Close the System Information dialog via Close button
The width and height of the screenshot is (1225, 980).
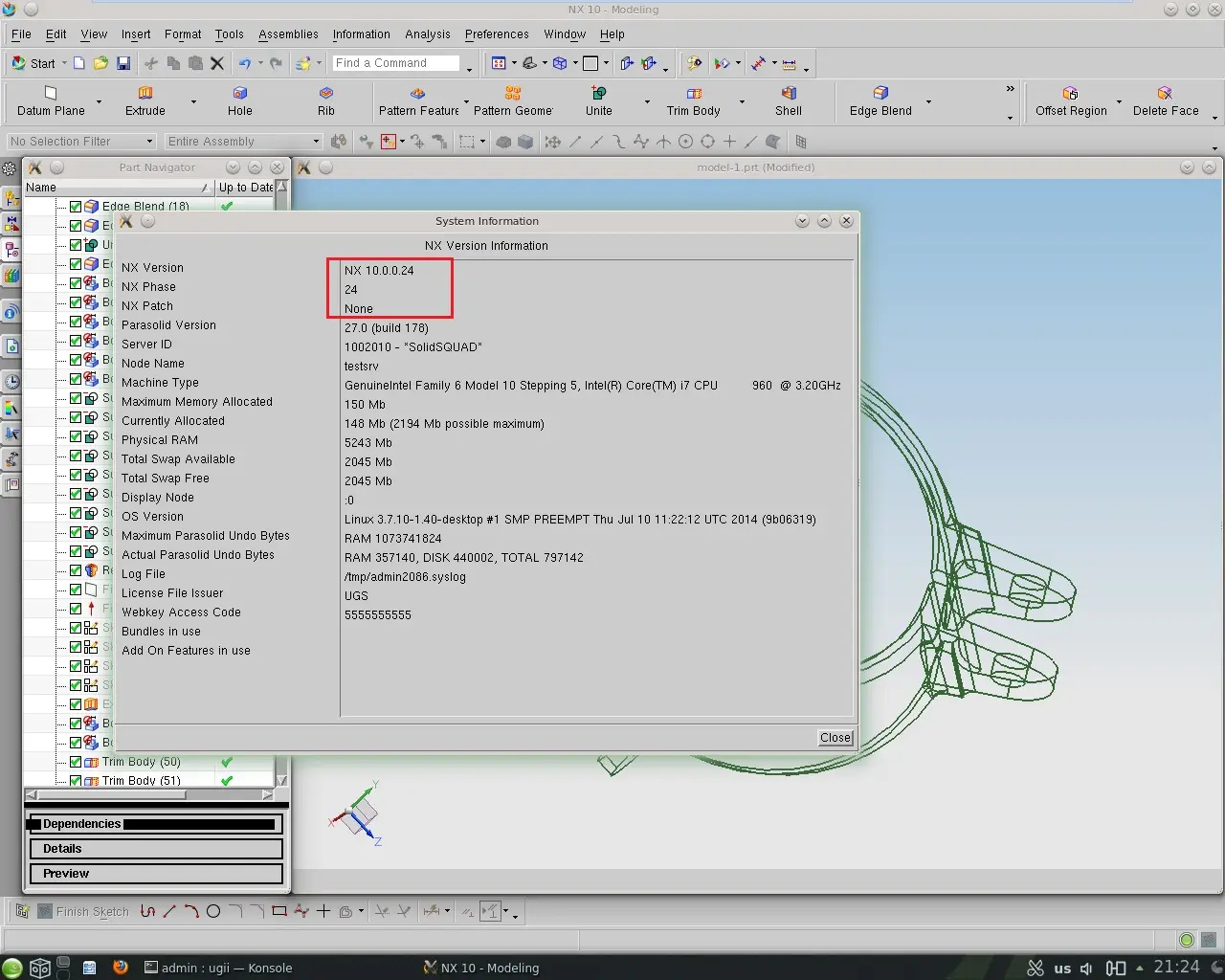coord(835,738)
